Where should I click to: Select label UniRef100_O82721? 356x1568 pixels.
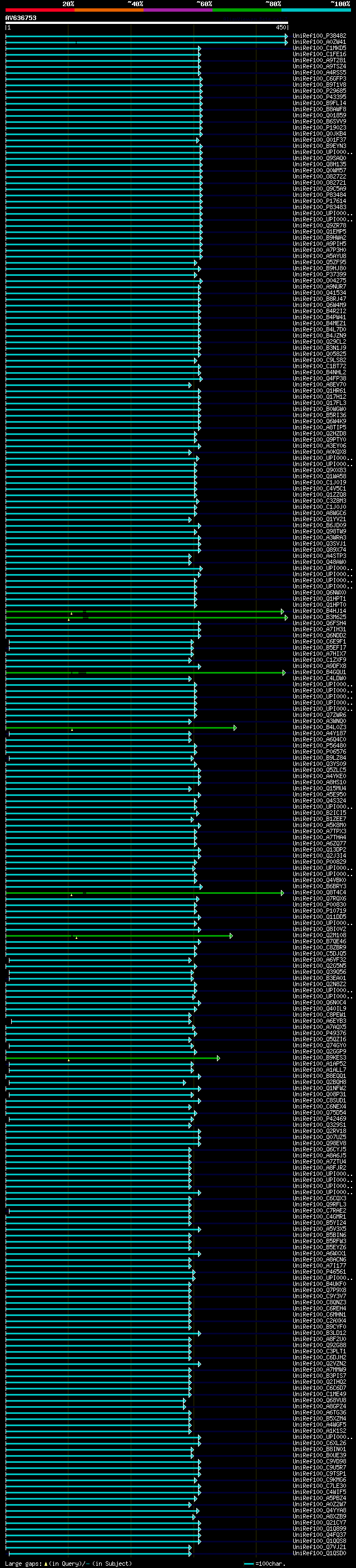pos(319,182)
